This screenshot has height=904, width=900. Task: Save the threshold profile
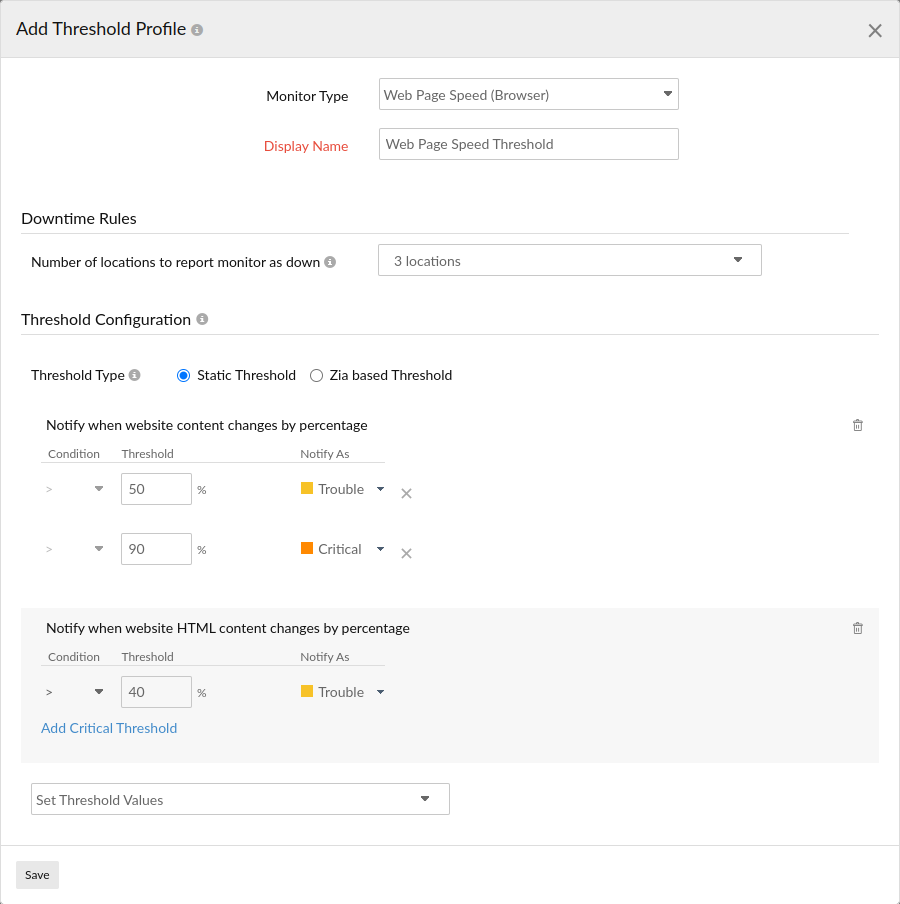37,874
